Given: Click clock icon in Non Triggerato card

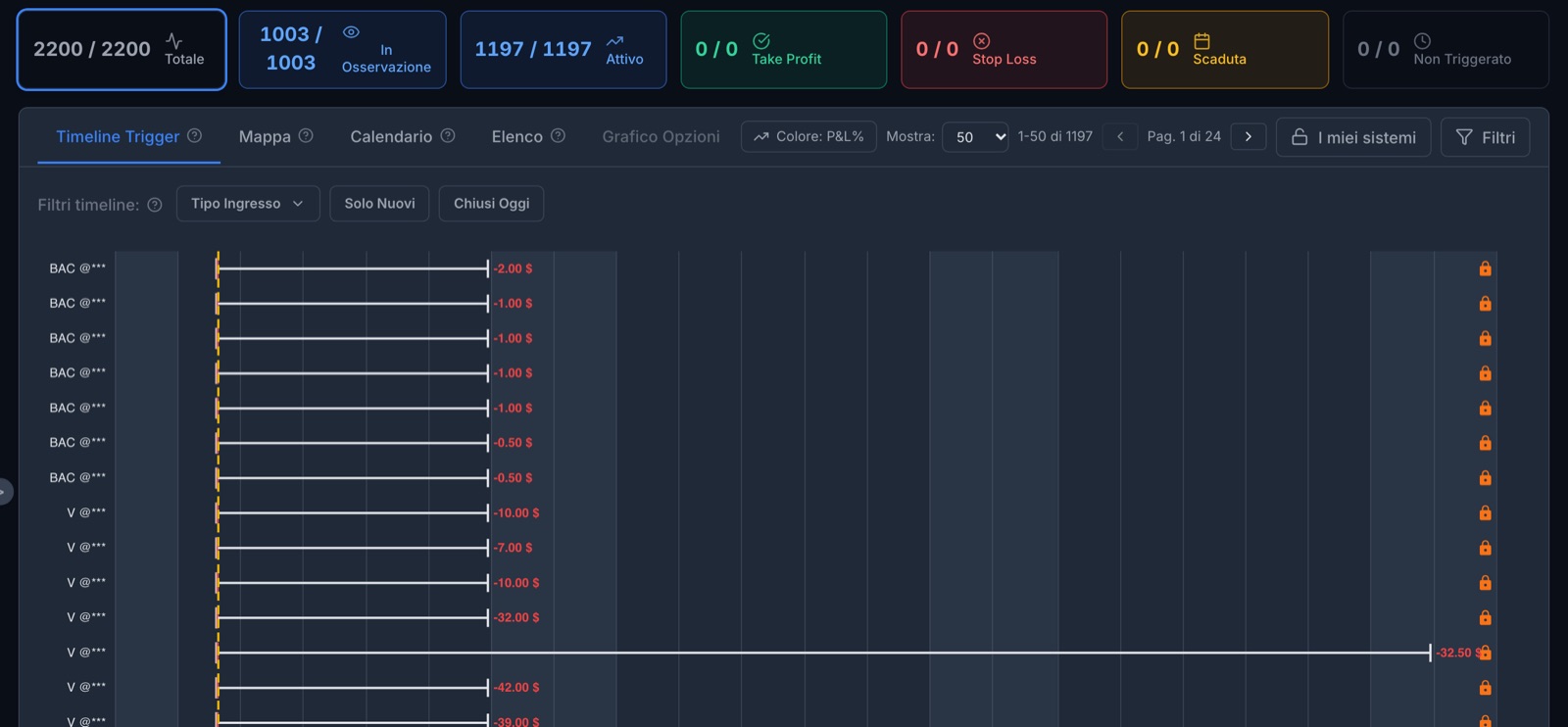Looking at the screenshot, I should click(1423, 40).
